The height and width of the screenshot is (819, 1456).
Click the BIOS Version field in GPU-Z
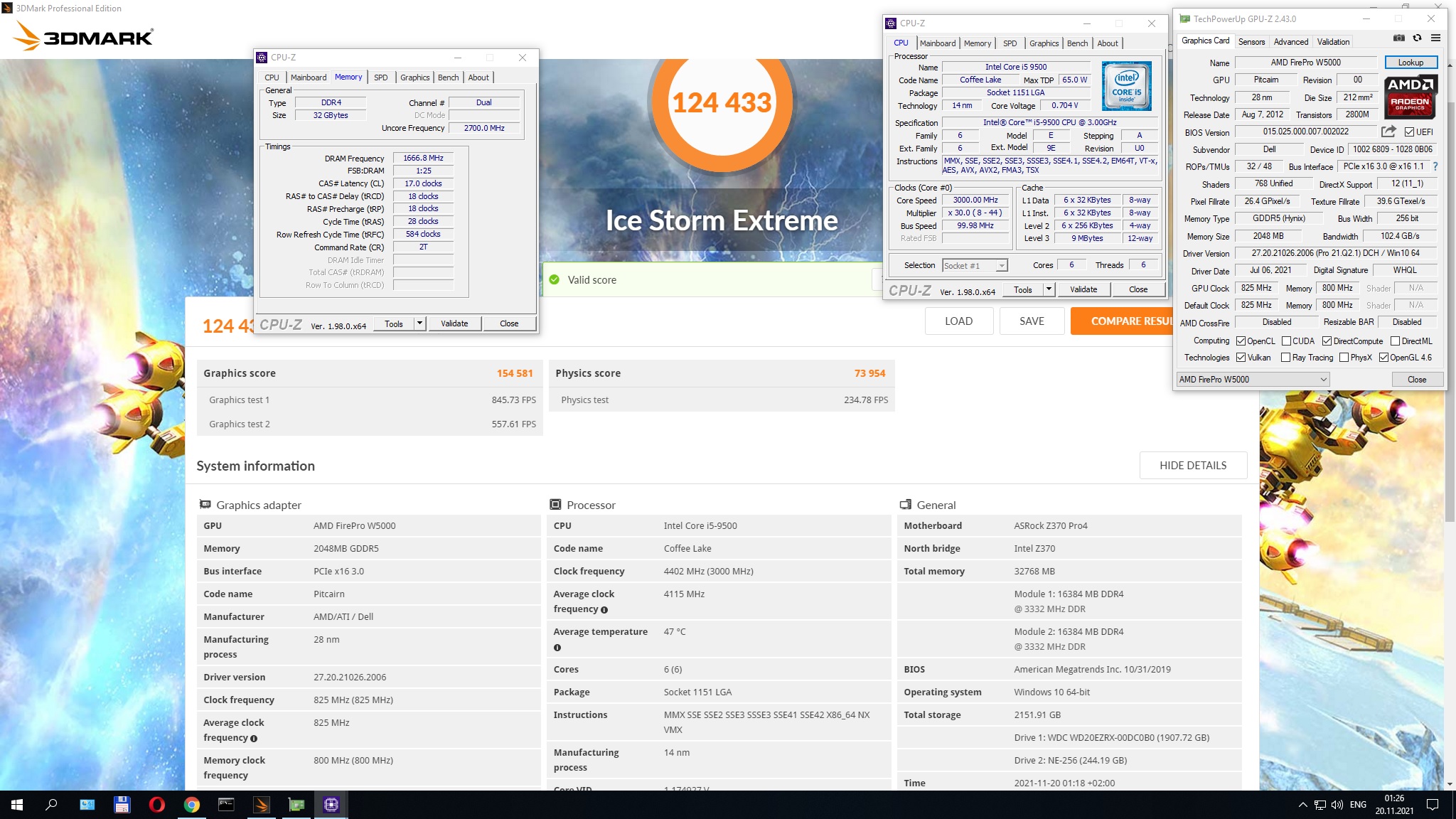coord(1305,132)
